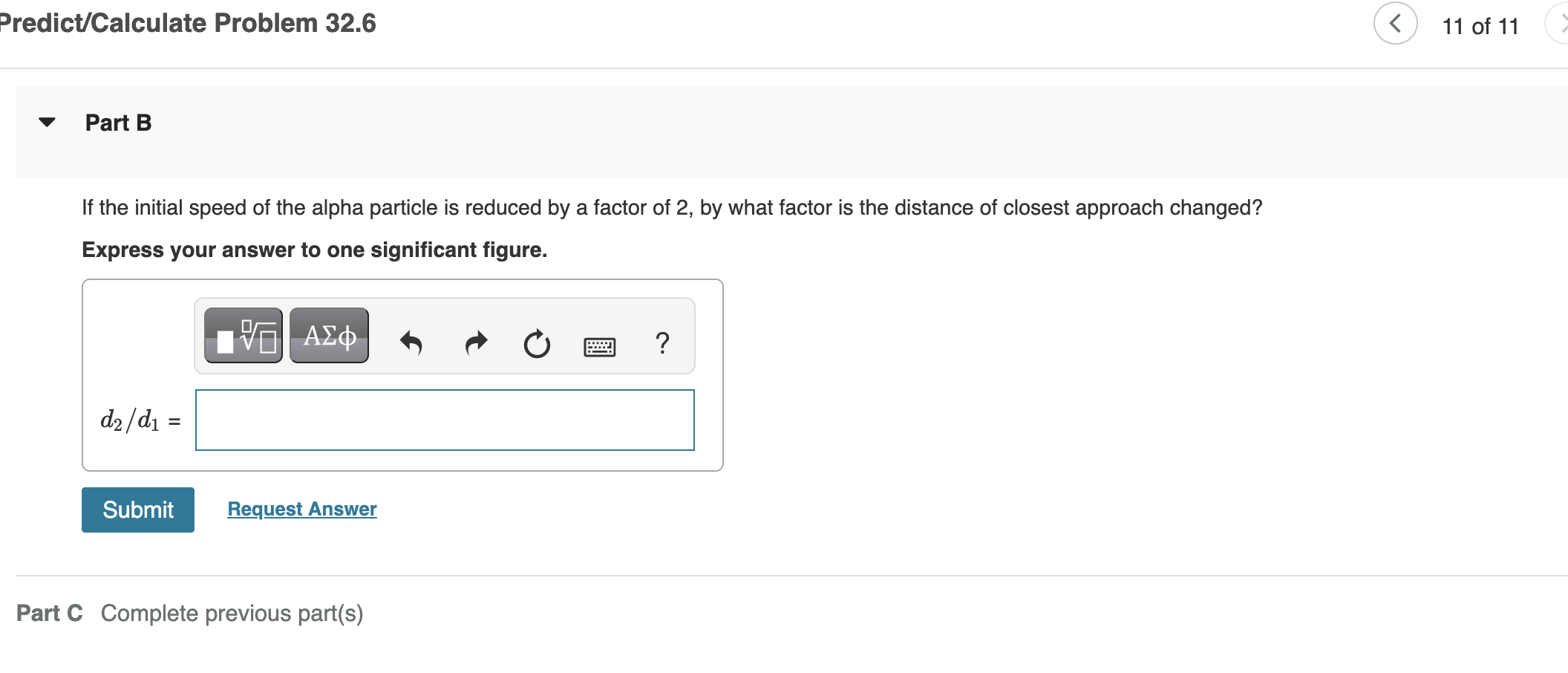
Task: Click the 11 of 11 pagination indicator
Action: (x=1480, y=25)
